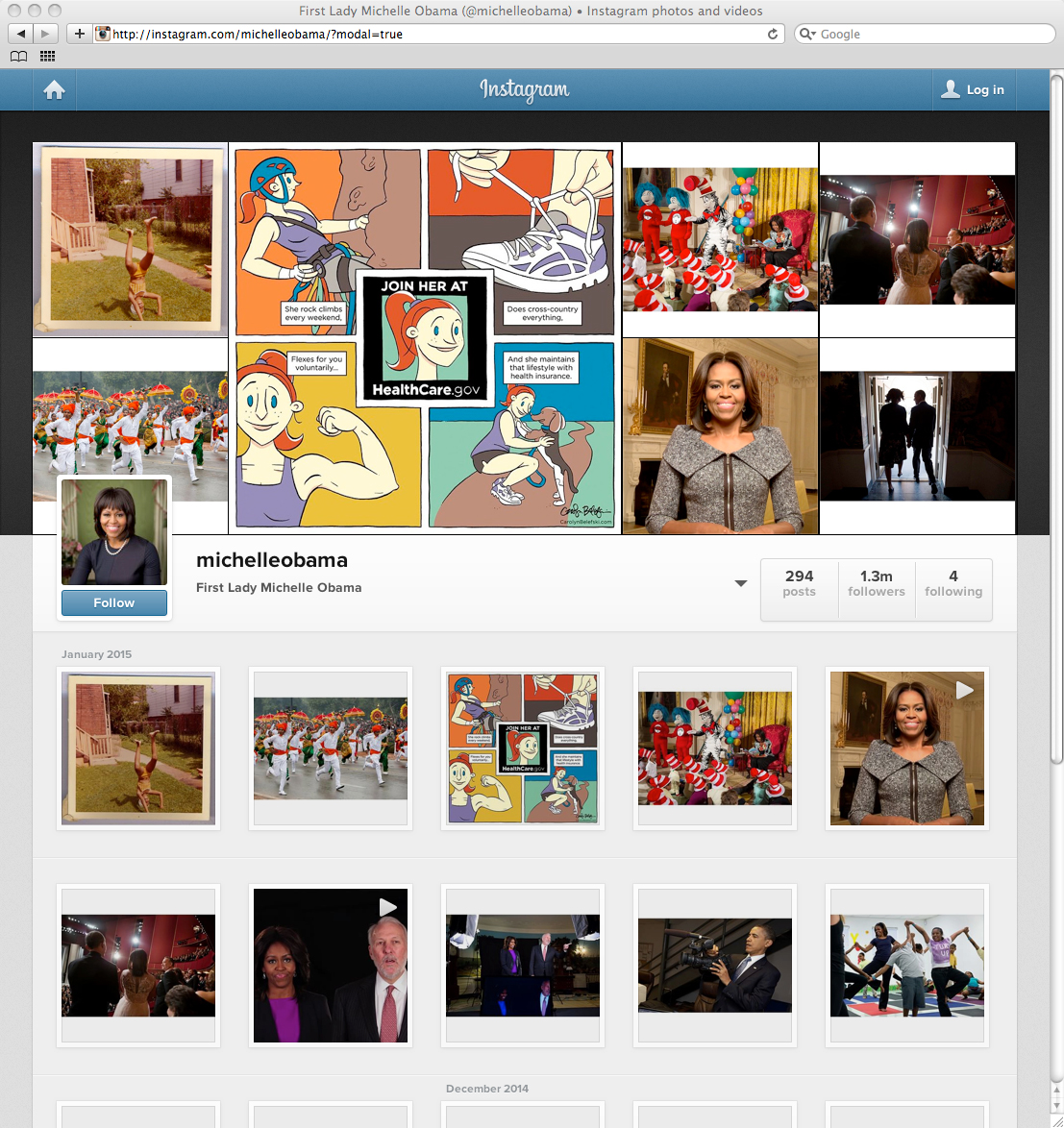Click the michelleobama username heading

(x=272, y=560)
